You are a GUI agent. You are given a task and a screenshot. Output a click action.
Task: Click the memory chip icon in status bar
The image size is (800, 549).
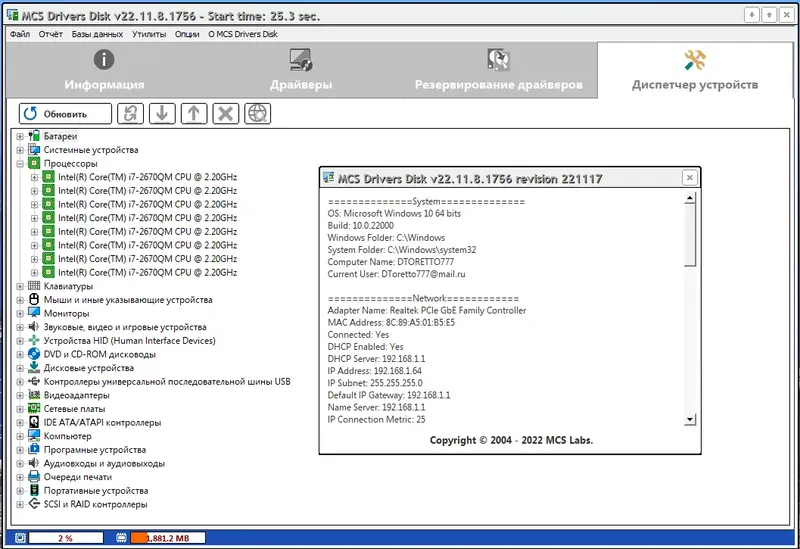[x=121, y=538]
